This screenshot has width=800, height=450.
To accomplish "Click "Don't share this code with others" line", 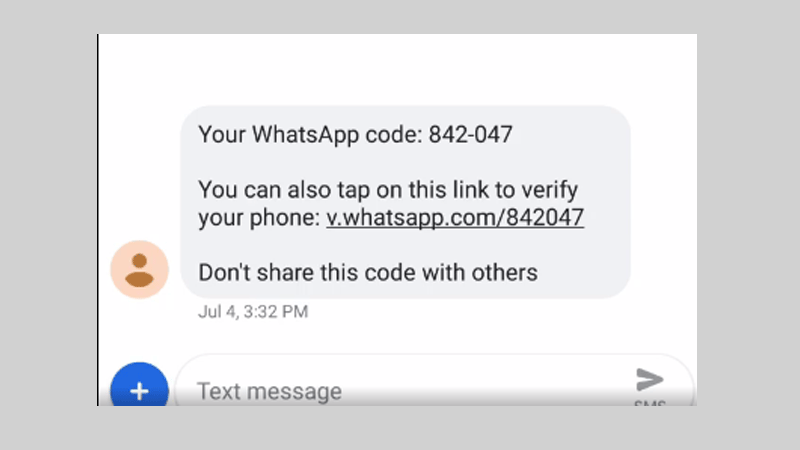I will coord(368,272).
